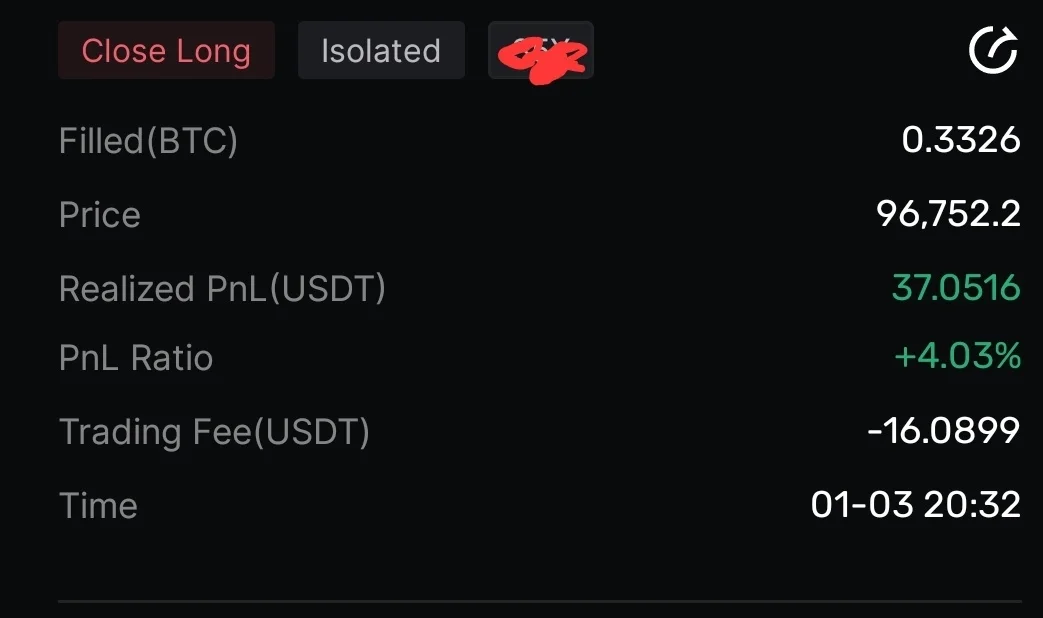Click the Realized PnL(USDT) label

[222, 289]
